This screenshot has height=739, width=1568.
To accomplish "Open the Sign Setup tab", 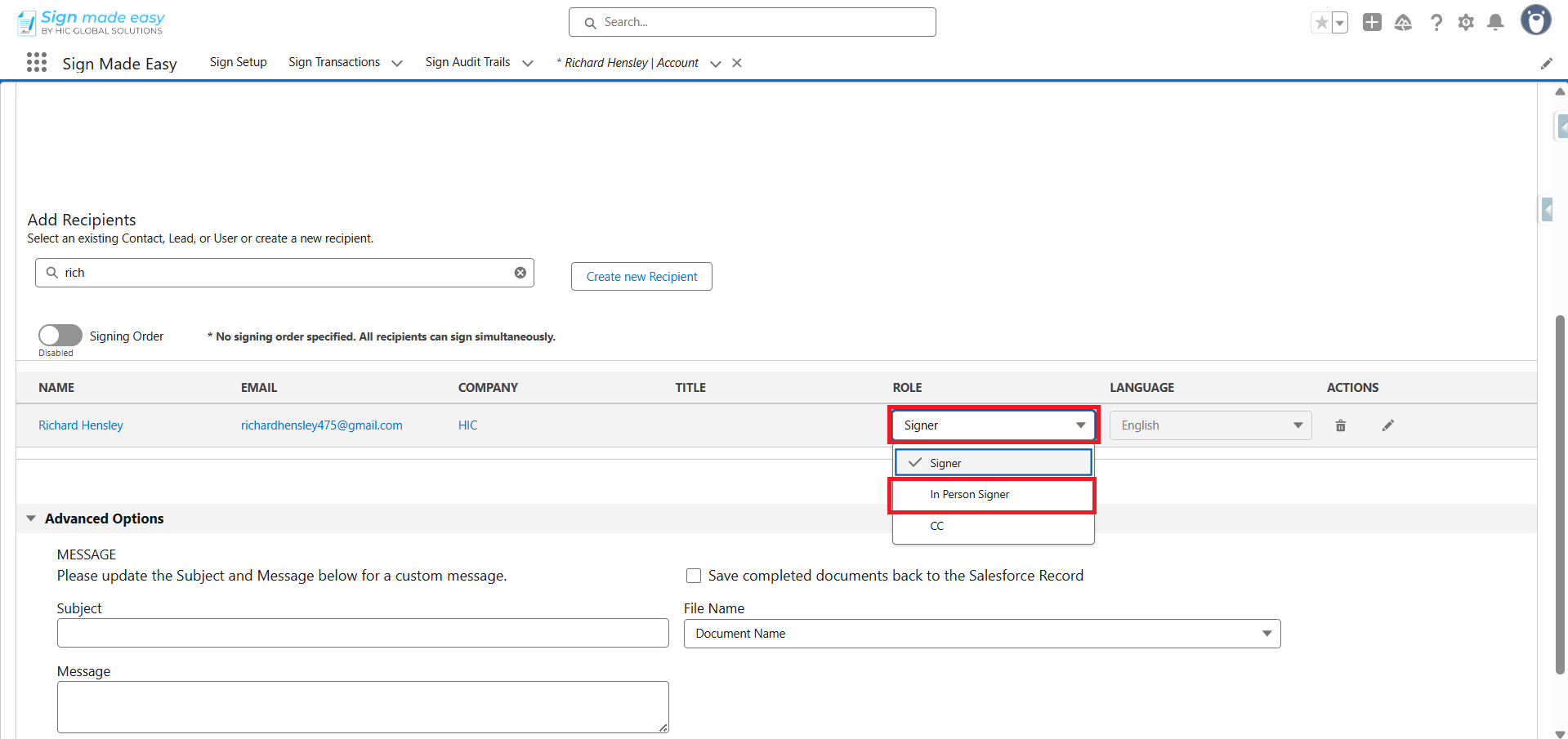I will [238, 62].
